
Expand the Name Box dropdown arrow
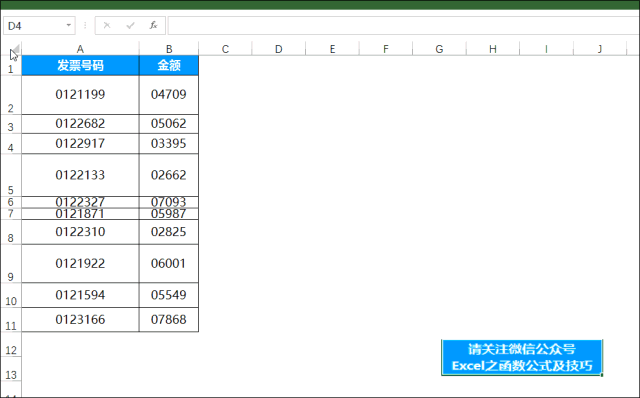[x=69, y=26]
